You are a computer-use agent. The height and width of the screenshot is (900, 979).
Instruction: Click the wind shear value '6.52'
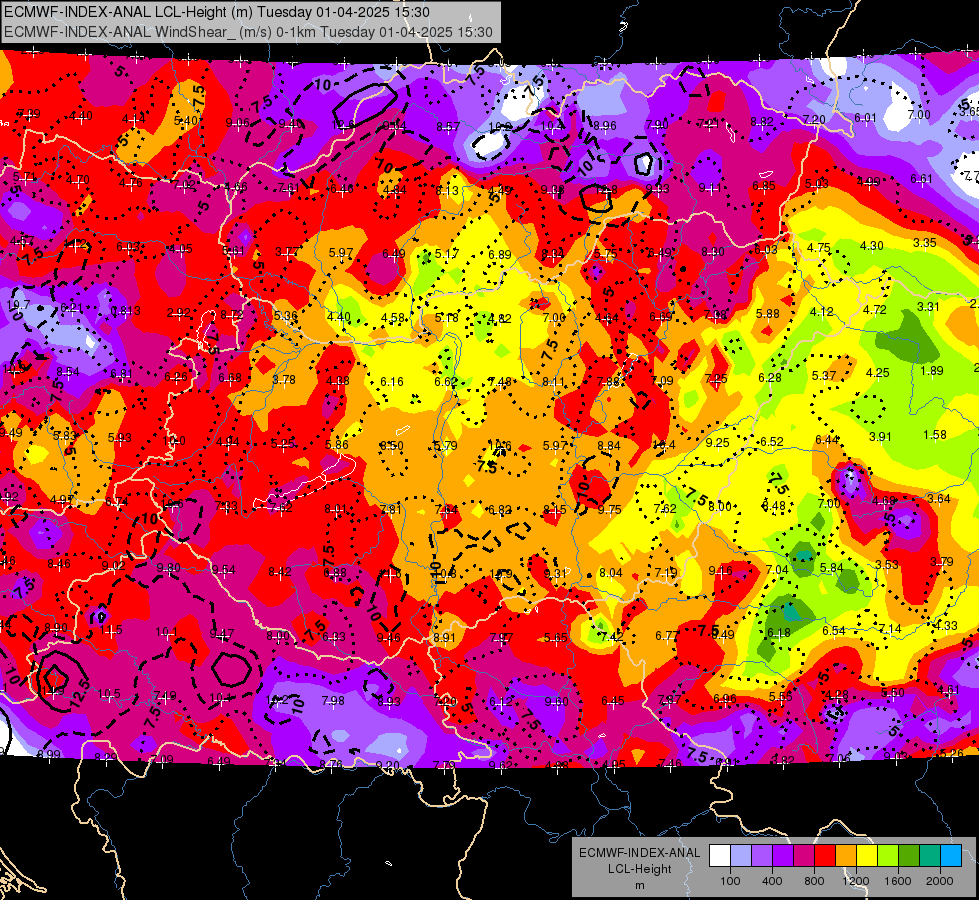(772, 442)
